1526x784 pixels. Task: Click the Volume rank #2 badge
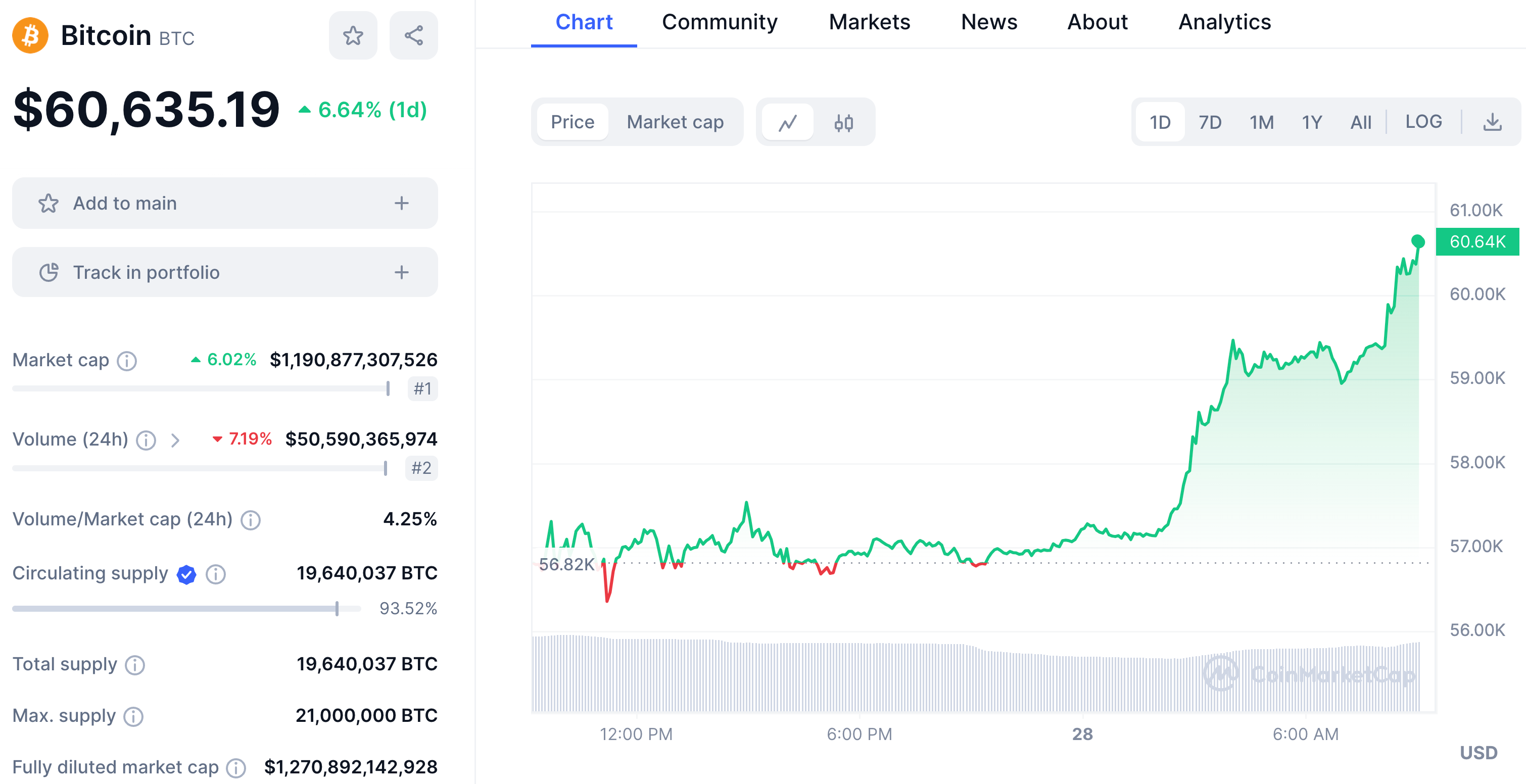point(421,468)
